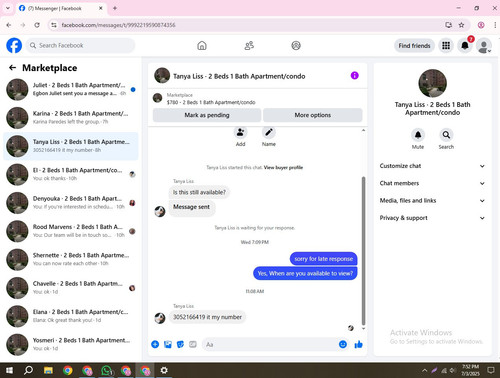The height and width of the screenshot is (378, 500).
Task: Open the El apartment conversation
Action: coord(71,174)
